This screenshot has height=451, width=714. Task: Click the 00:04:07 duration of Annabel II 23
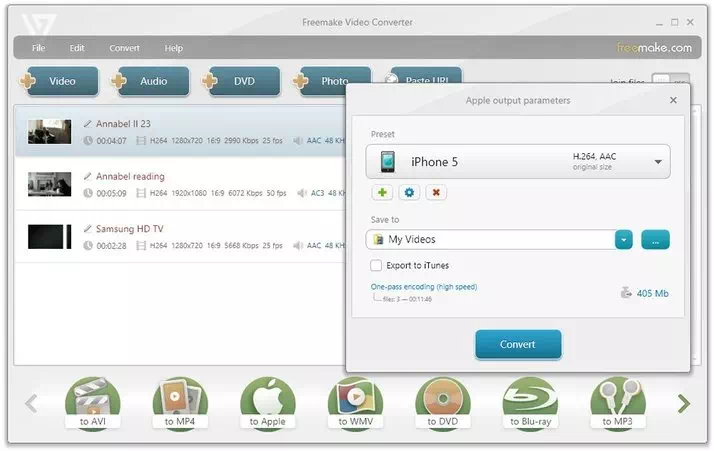(111, 141)
